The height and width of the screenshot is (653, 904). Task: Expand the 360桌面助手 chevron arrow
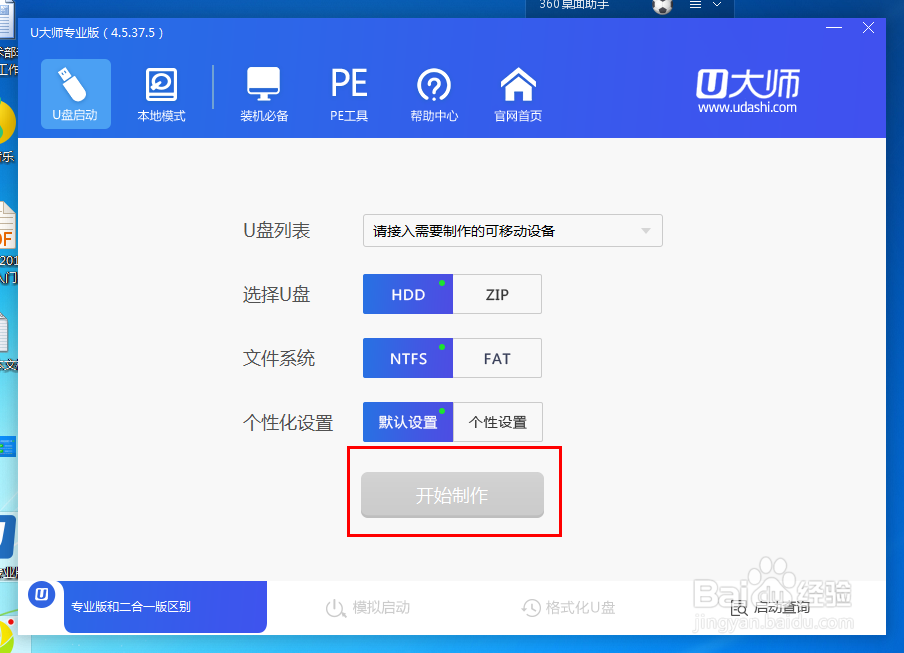[x=717, y=4]
